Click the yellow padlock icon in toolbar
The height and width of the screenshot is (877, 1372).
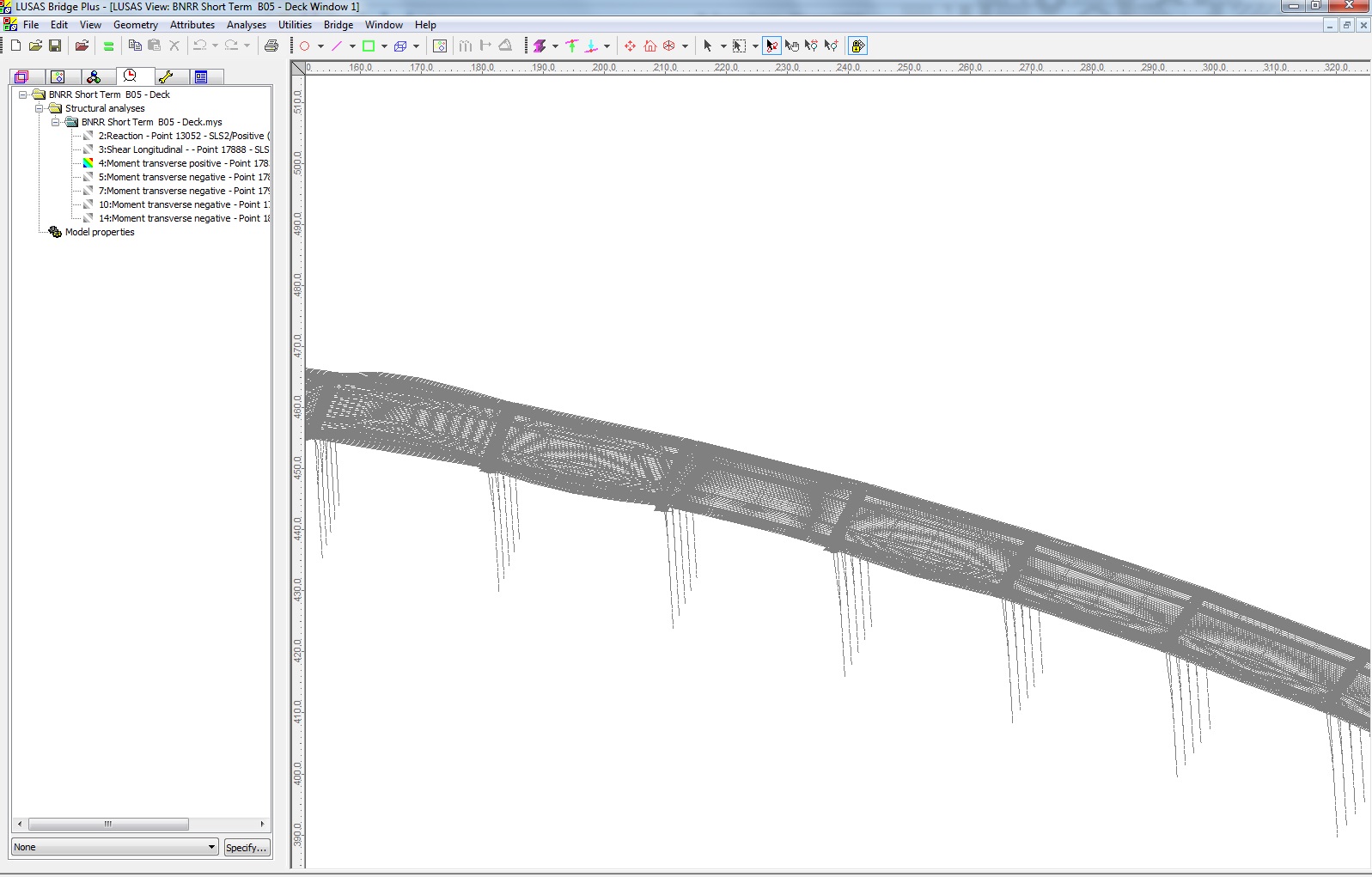(857, 46)
